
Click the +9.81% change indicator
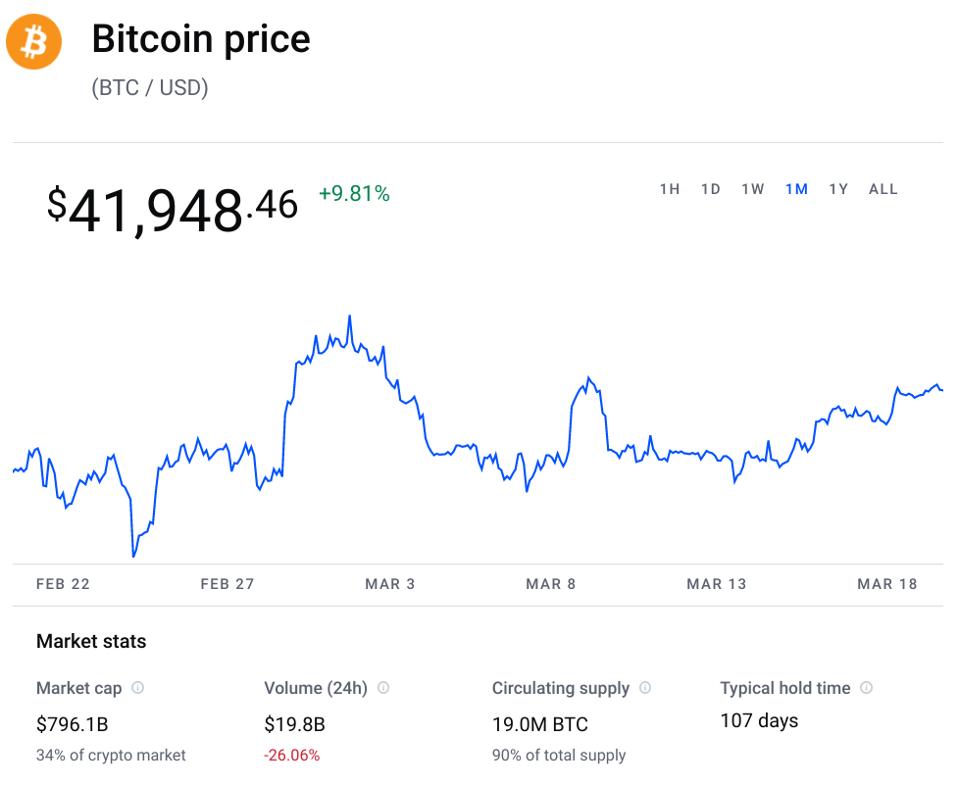[354, 194]
